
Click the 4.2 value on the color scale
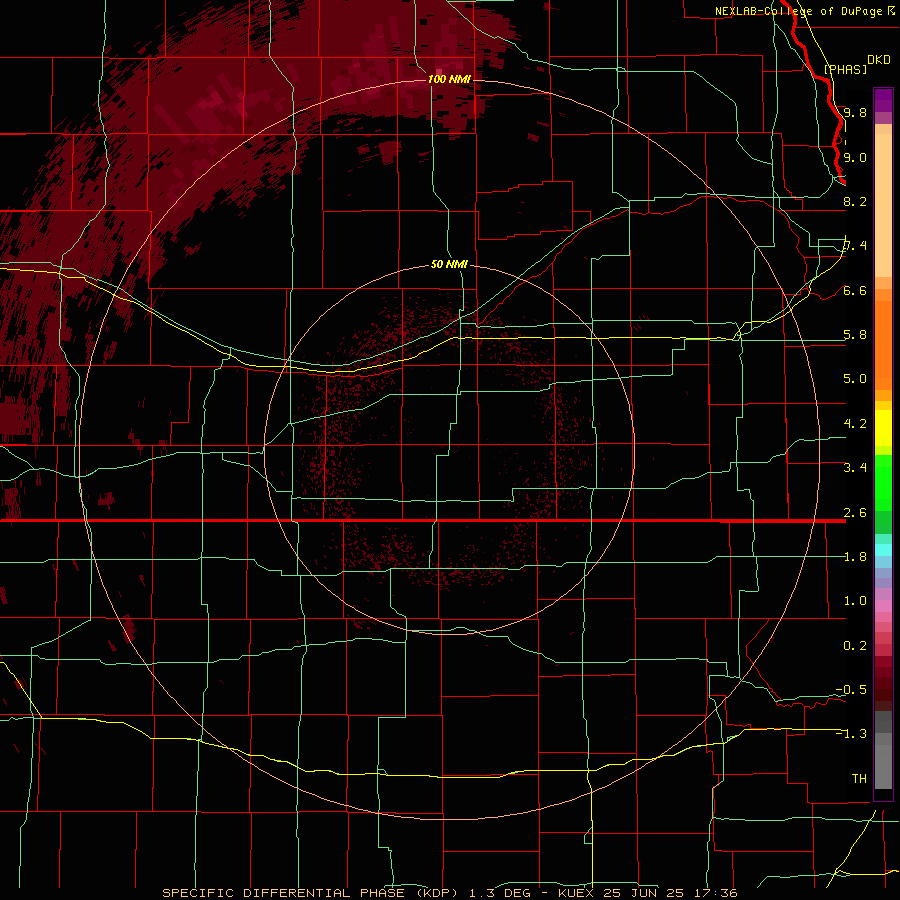855,424
